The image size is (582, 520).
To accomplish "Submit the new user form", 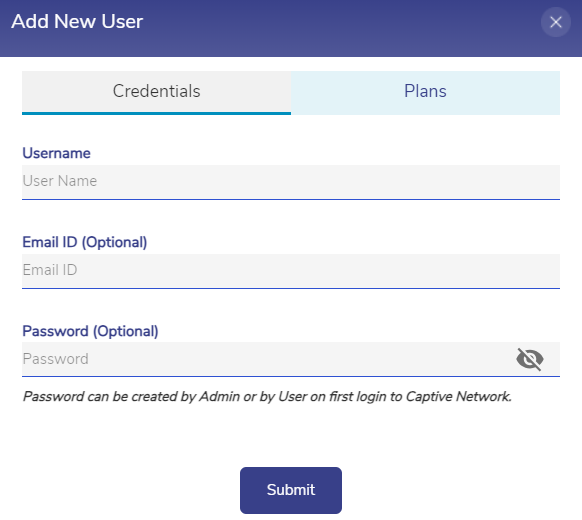I will tap(291, 490).
